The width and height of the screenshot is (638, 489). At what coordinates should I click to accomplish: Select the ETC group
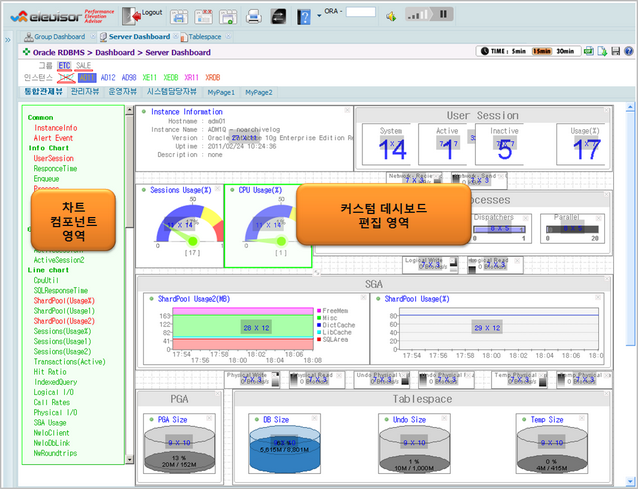pos(65,64)
